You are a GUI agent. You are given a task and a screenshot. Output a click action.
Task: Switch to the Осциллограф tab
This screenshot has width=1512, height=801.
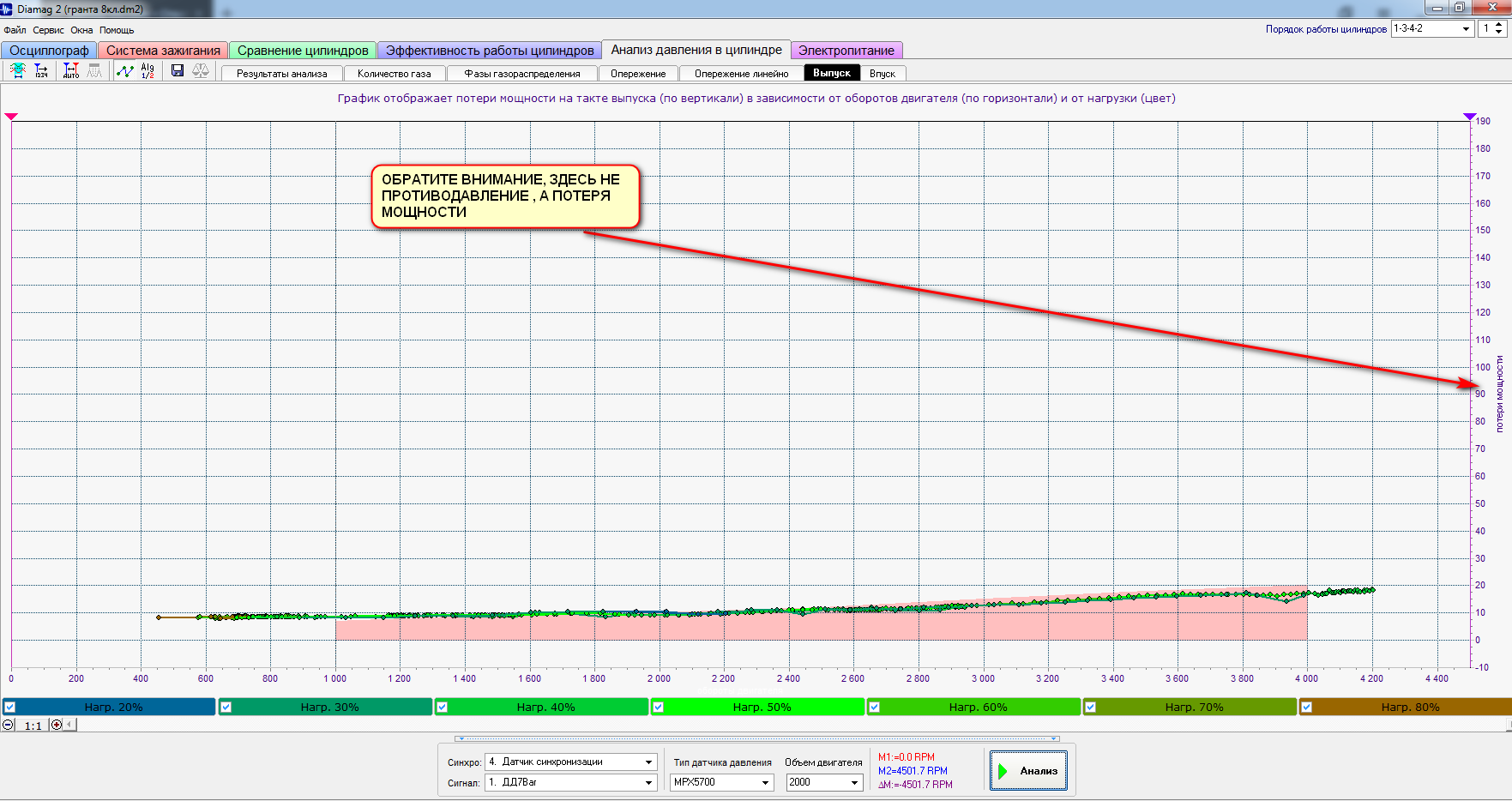(49, 51)
